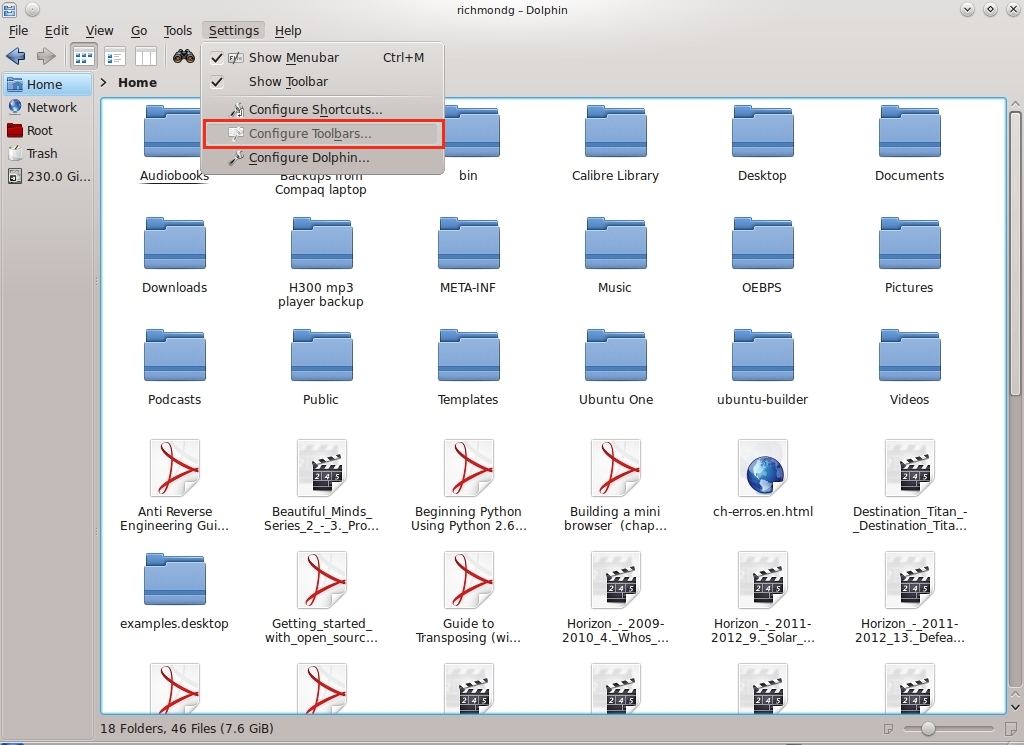Open Network in the Places panel
1024x745 pixels.
(x=51, y=107)
